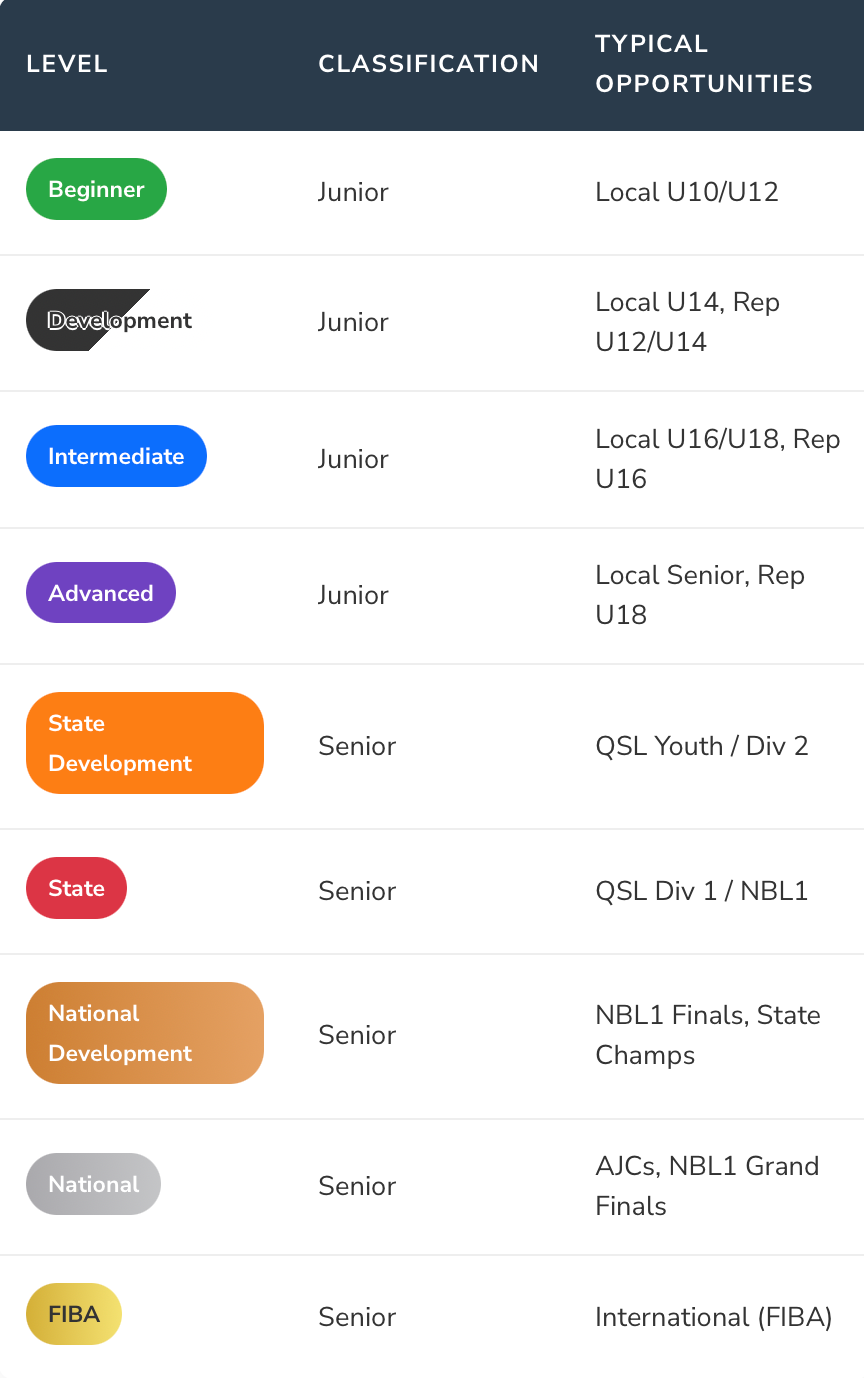Click the TYPICAL OPPORTUNITIES column header
The image size is (864, 1378).
(x=704, y=64)
